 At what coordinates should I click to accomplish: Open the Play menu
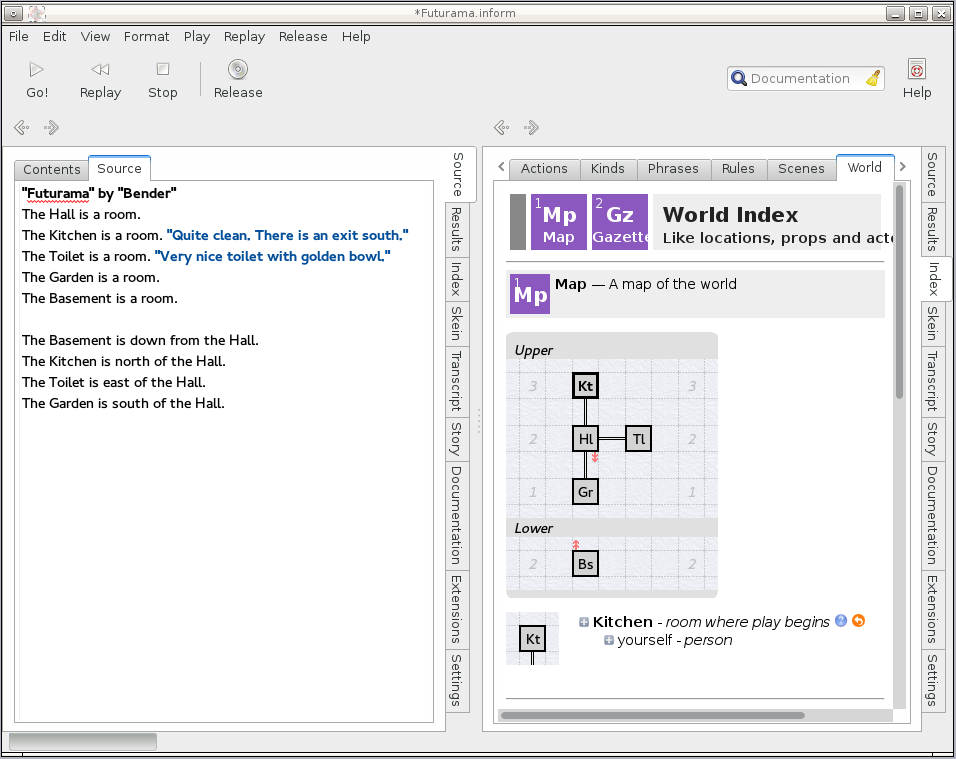click(x=196, y=37)
